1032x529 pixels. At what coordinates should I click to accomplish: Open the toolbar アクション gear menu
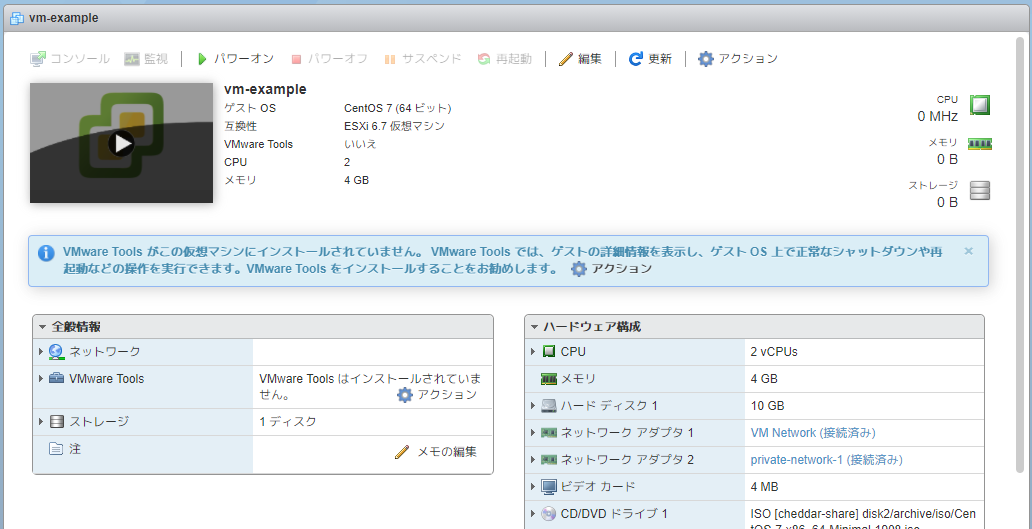point(738,59)
